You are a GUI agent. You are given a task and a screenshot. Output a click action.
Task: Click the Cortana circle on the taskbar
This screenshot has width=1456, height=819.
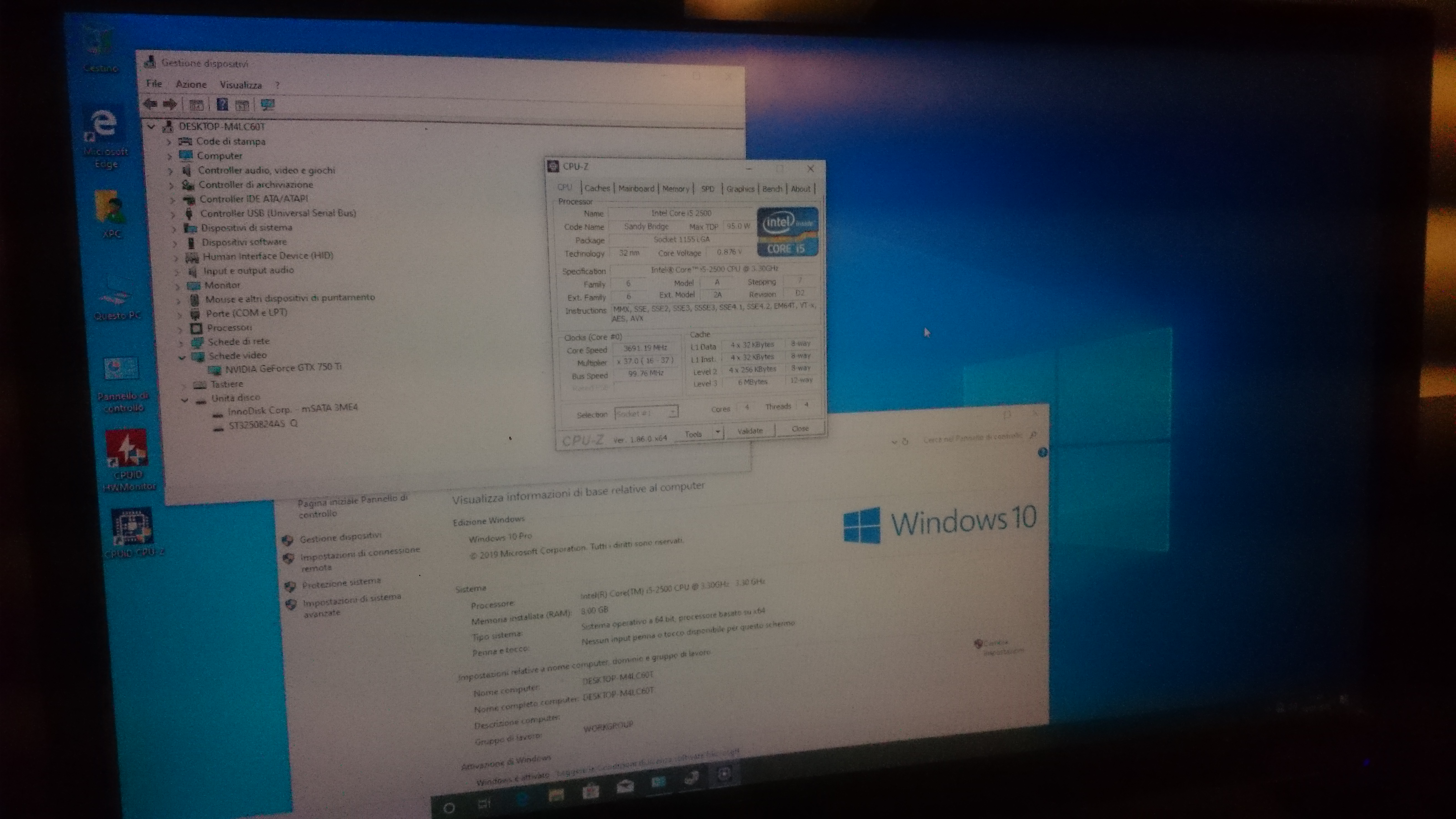(x=449, y=808)
